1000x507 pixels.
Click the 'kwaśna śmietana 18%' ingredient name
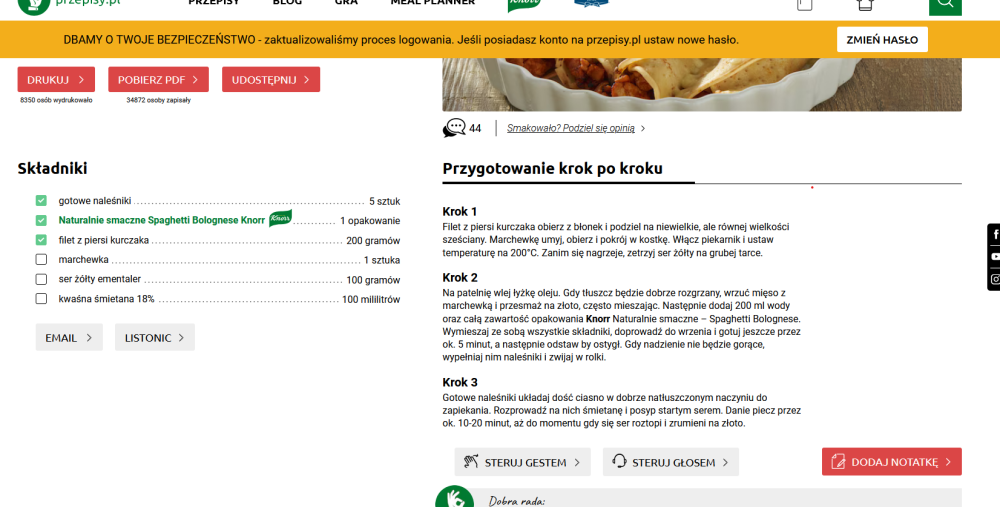(107, 298)
